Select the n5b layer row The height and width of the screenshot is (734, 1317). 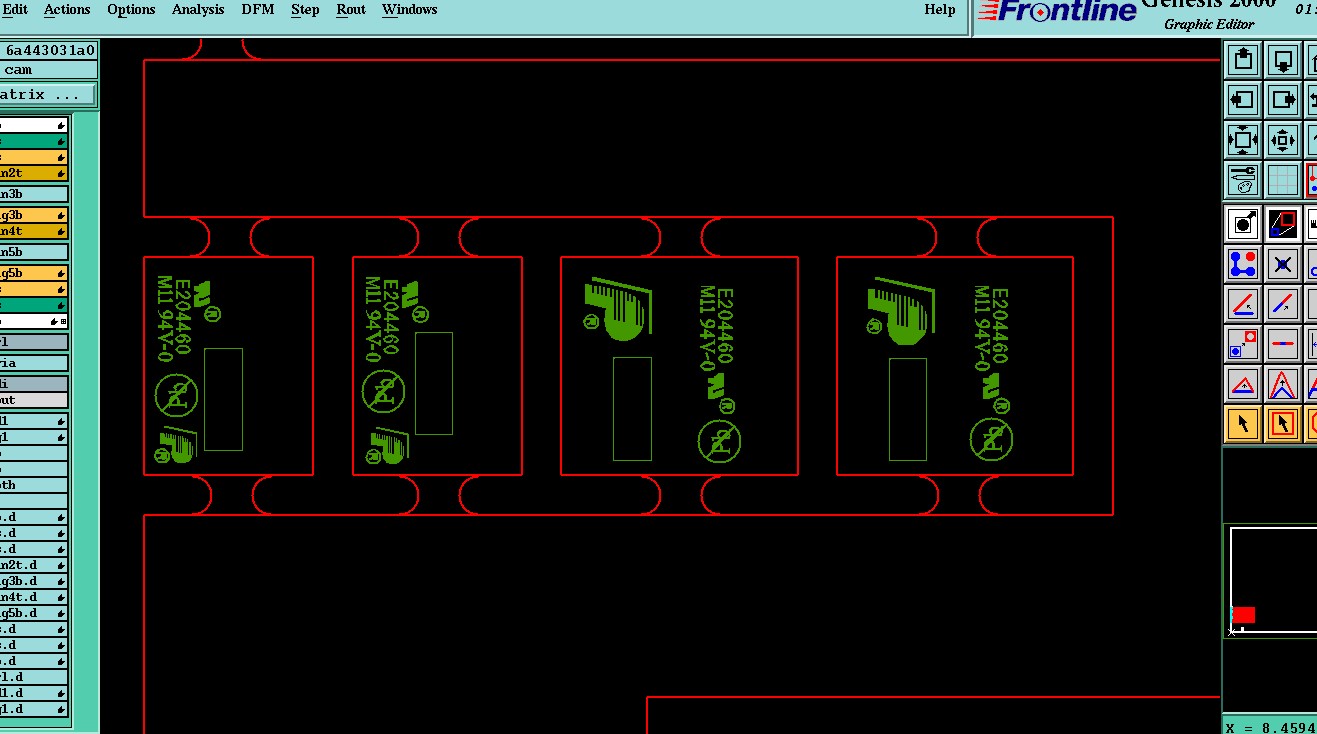click(x=34, y=252)
